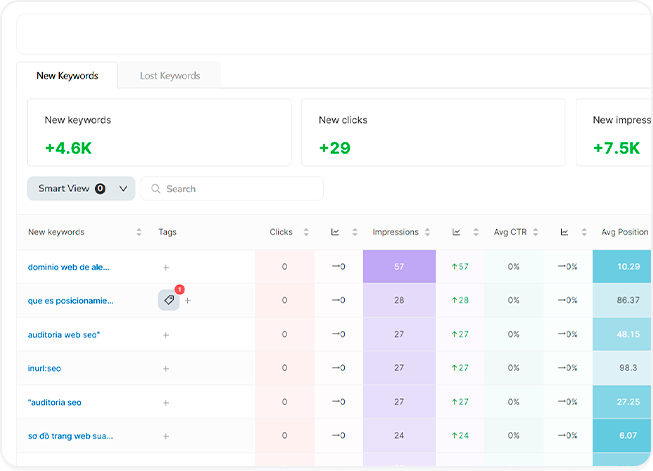653x471 pixels.
Task: Click the 10.29 average position cell
Action: tap(627, 267)
